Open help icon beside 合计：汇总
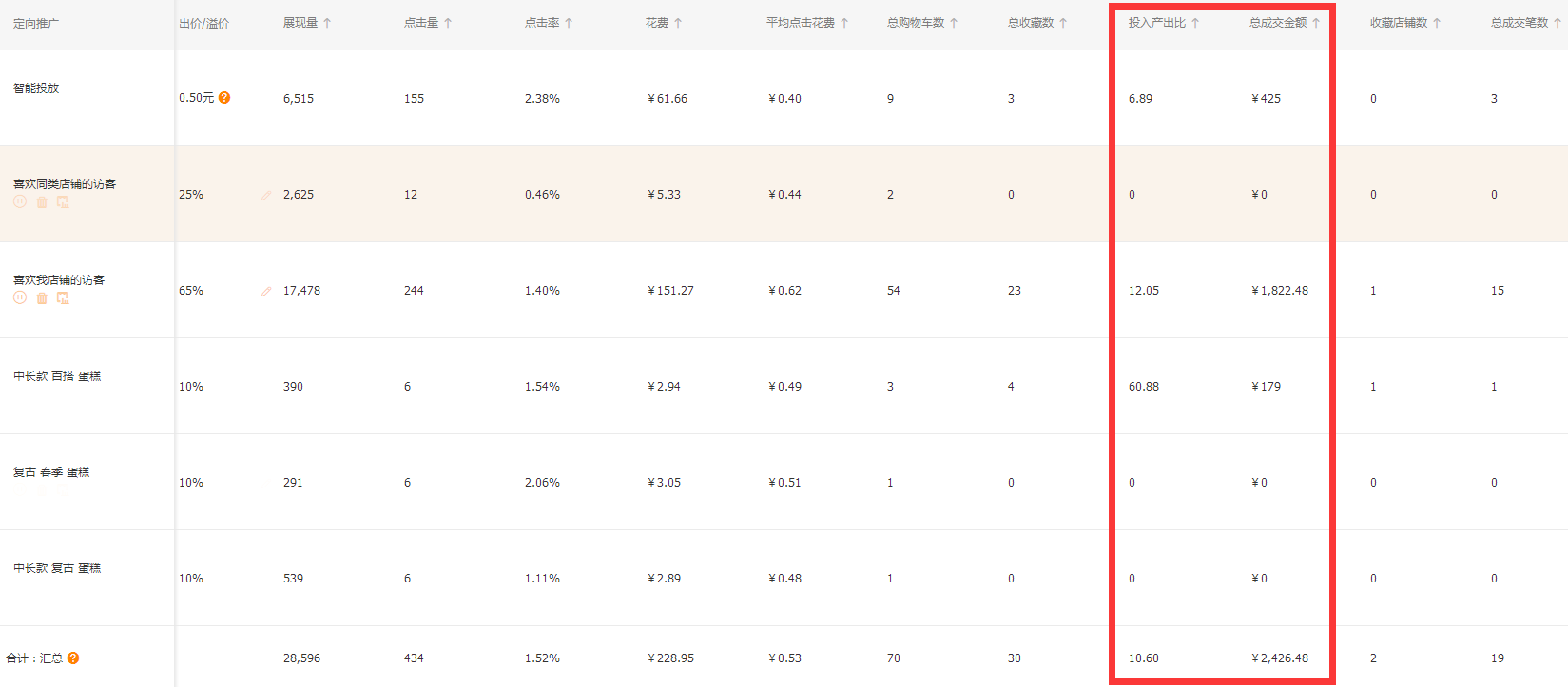Image resolution: width=1568 pixels, height=687 pixels. 73,658
